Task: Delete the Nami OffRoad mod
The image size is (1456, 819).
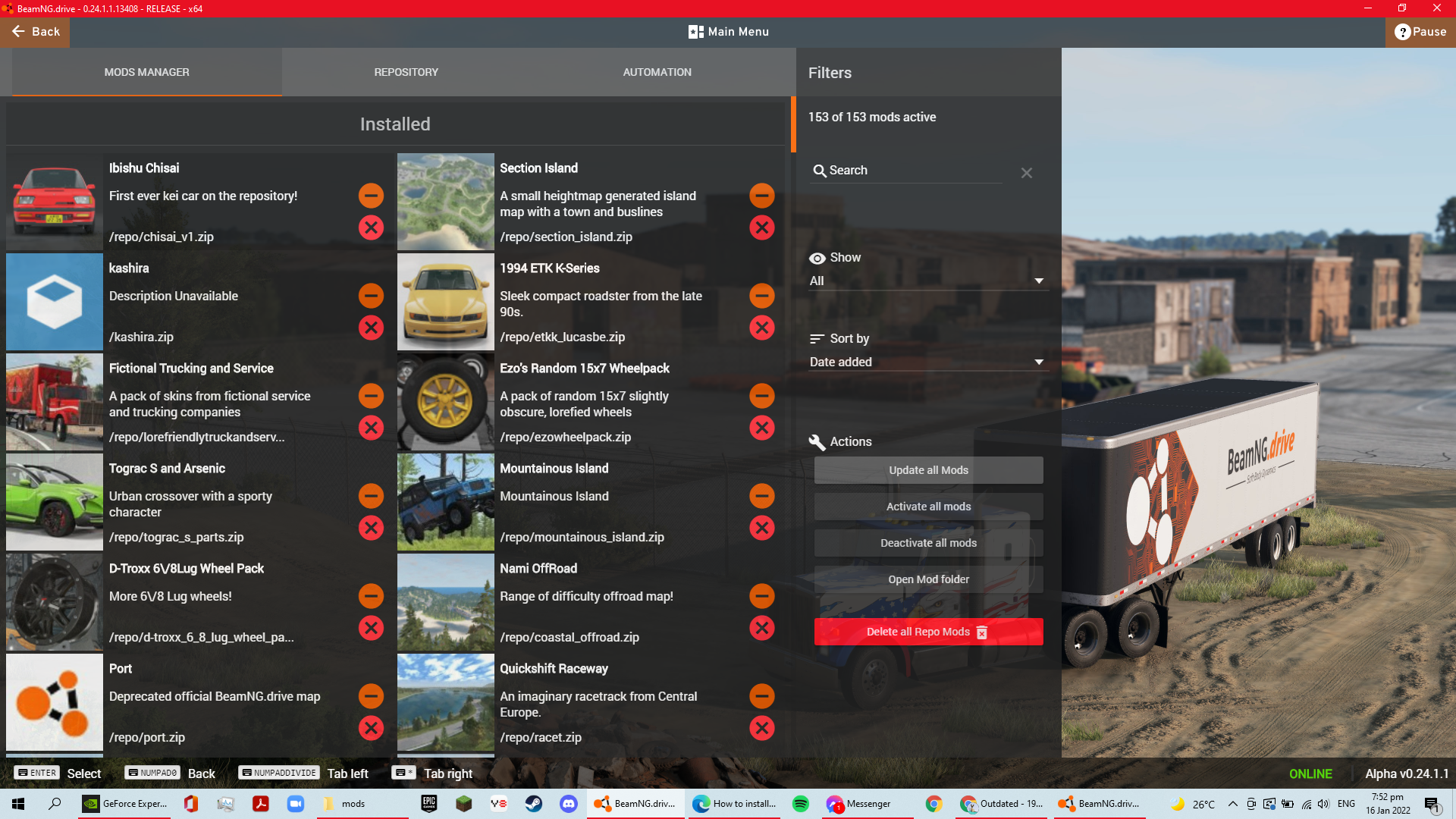Action: pyautogui.click(x=762, y=628)
